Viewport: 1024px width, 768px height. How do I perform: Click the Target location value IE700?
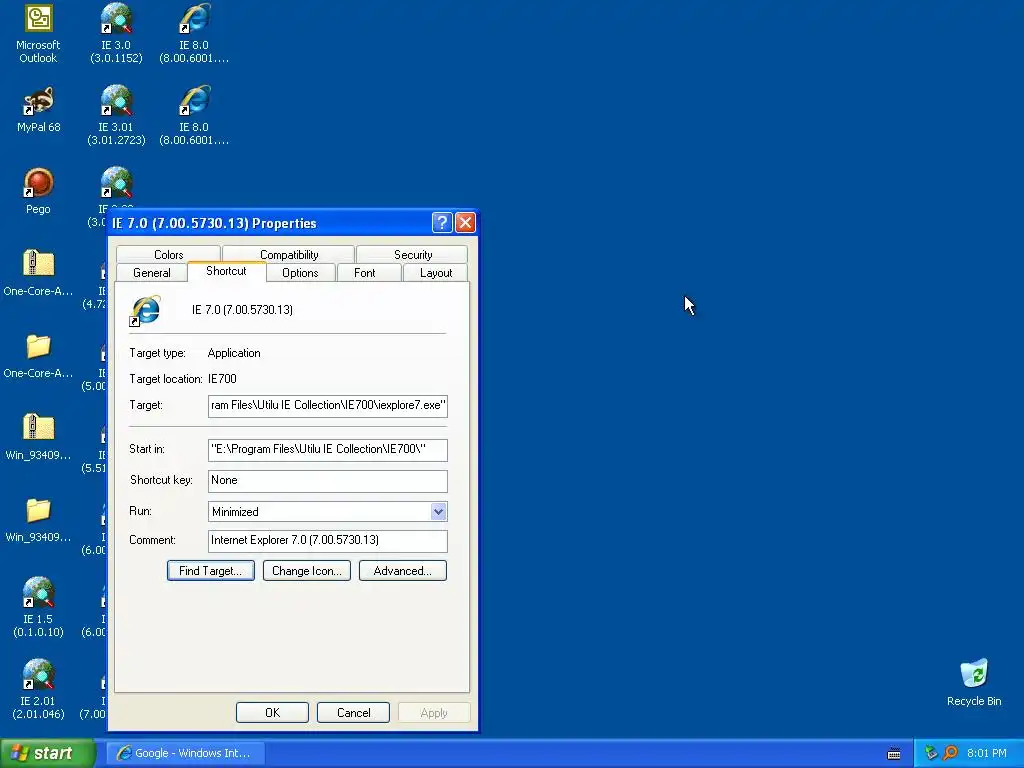point(222,379)
